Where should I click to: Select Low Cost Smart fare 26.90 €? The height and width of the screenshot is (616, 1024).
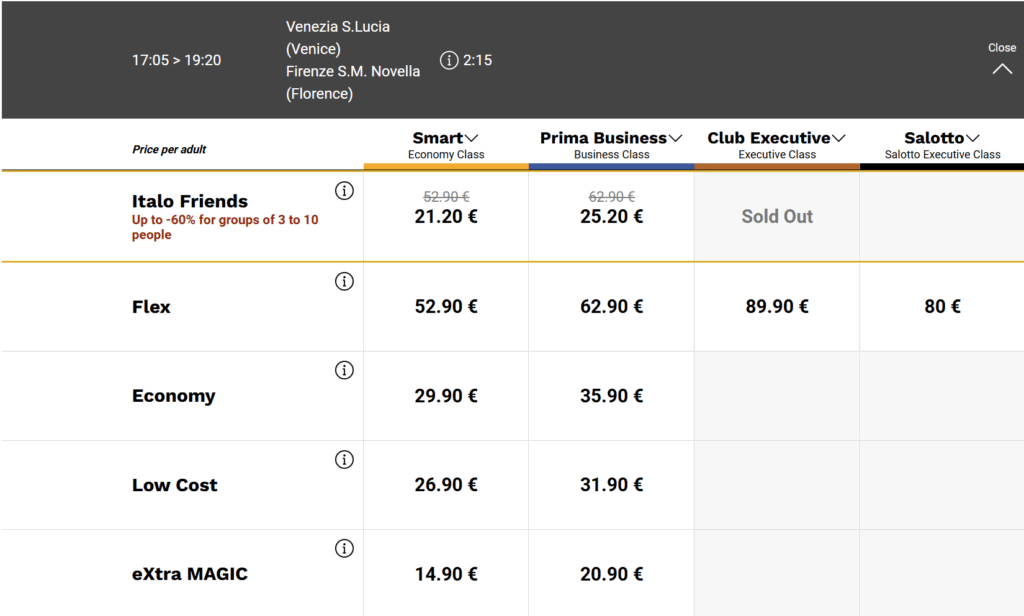pyautogui.click(x=446, y=485)
